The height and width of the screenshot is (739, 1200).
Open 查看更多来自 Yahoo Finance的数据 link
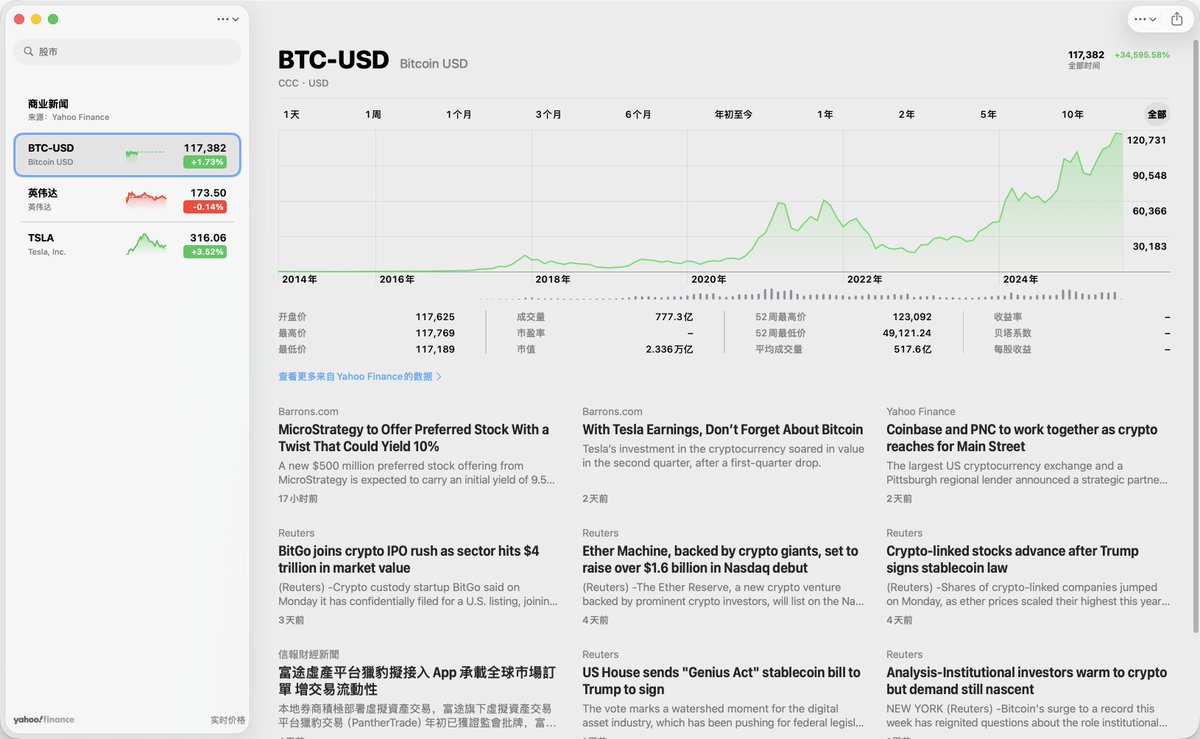[360, 377]
